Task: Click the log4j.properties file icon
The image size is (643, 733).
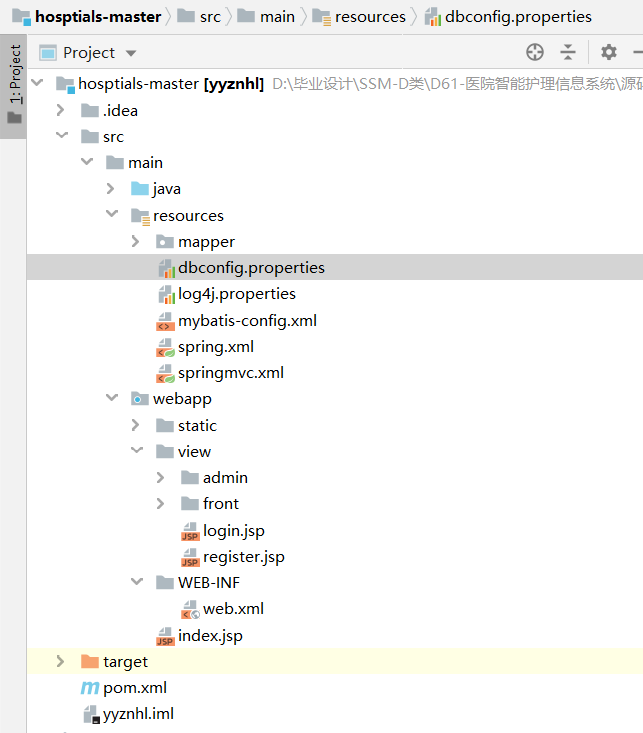Action: point(167,294)
